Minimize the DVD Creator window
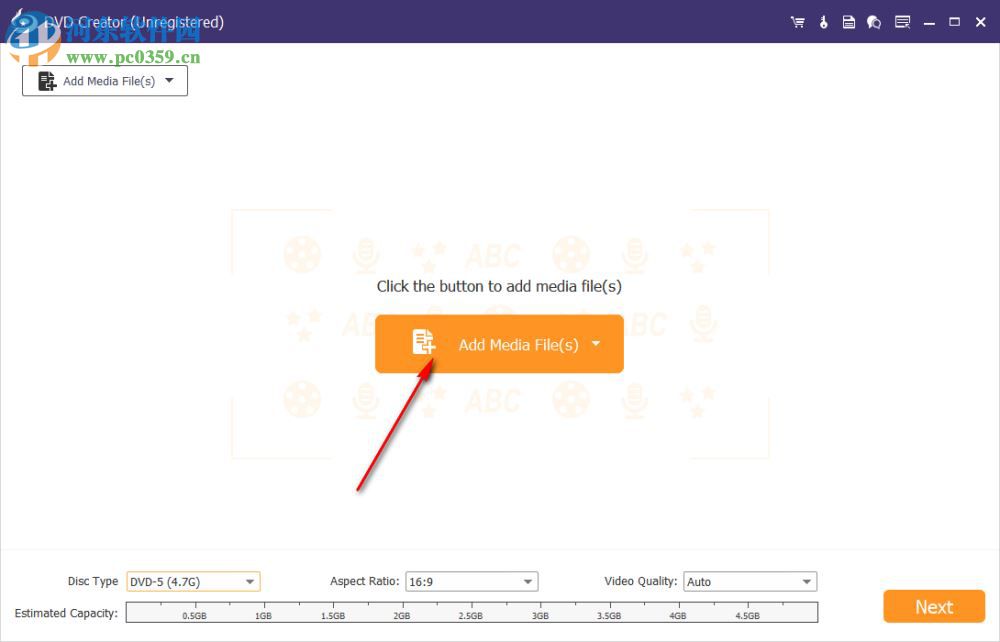The height and width of the screenshot is (642, 1000). (929, 23)
